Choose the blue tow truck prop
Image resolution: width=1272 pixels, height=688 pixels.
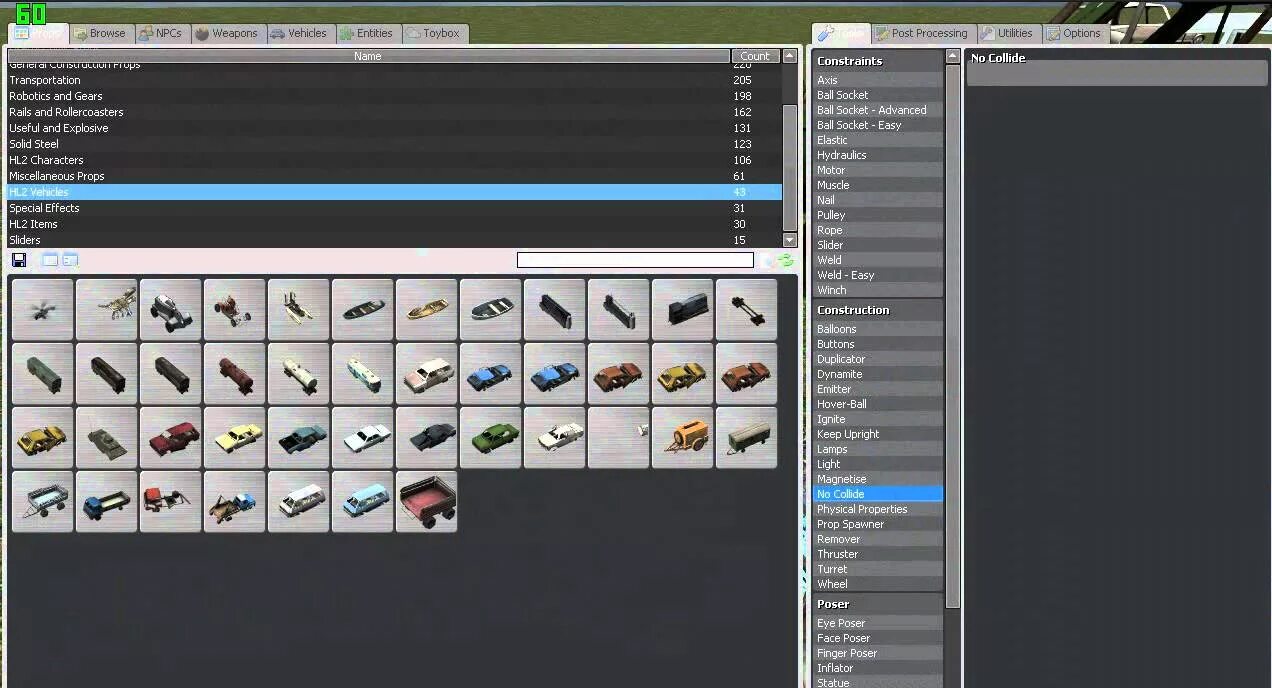(x=235, y=502)
